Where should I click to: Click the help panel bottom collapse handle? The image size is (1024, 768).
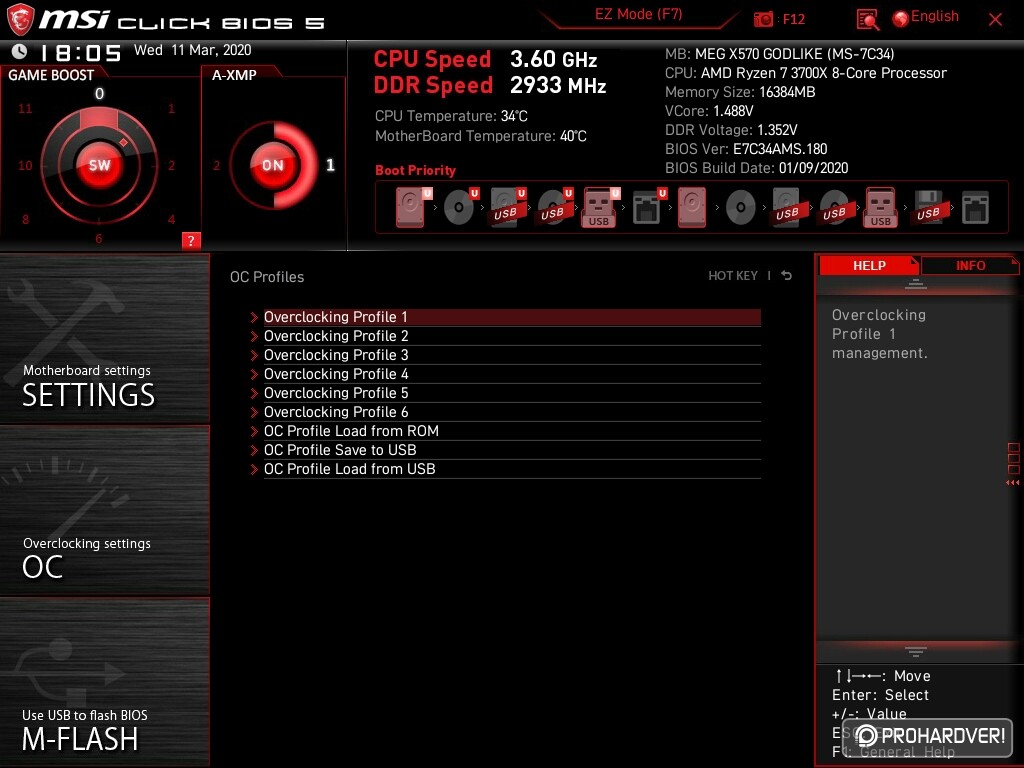pos(916,651)
